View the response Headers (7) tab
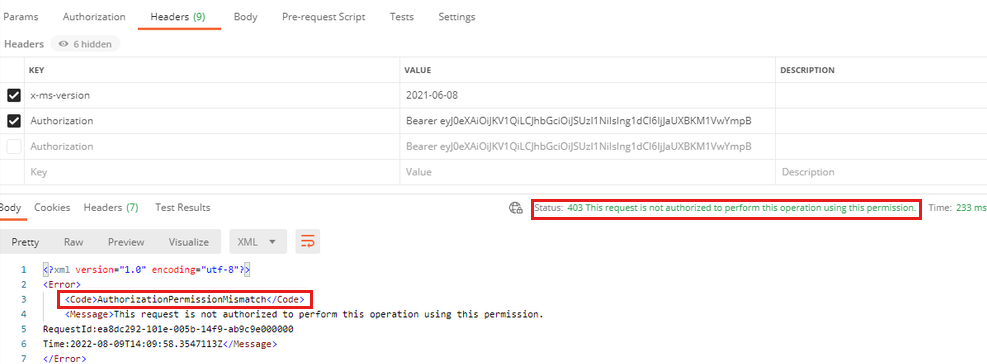This screenshot has height=364, width=987. tap(111, 207)
